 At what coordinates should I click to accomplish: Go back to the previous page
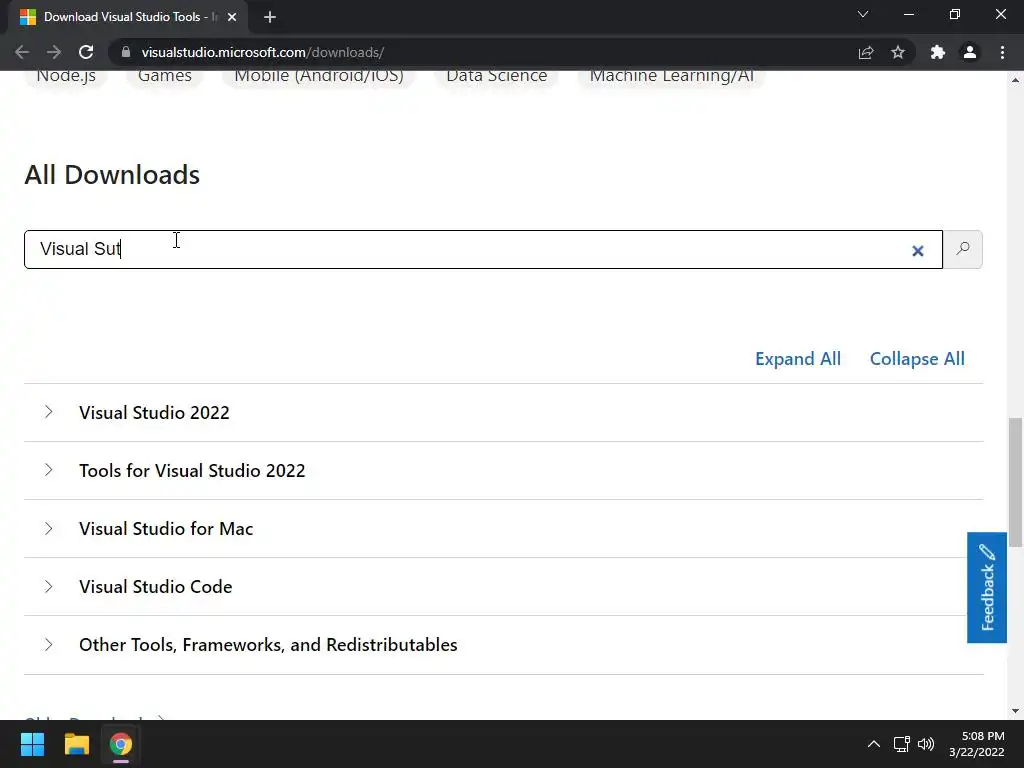22,52
